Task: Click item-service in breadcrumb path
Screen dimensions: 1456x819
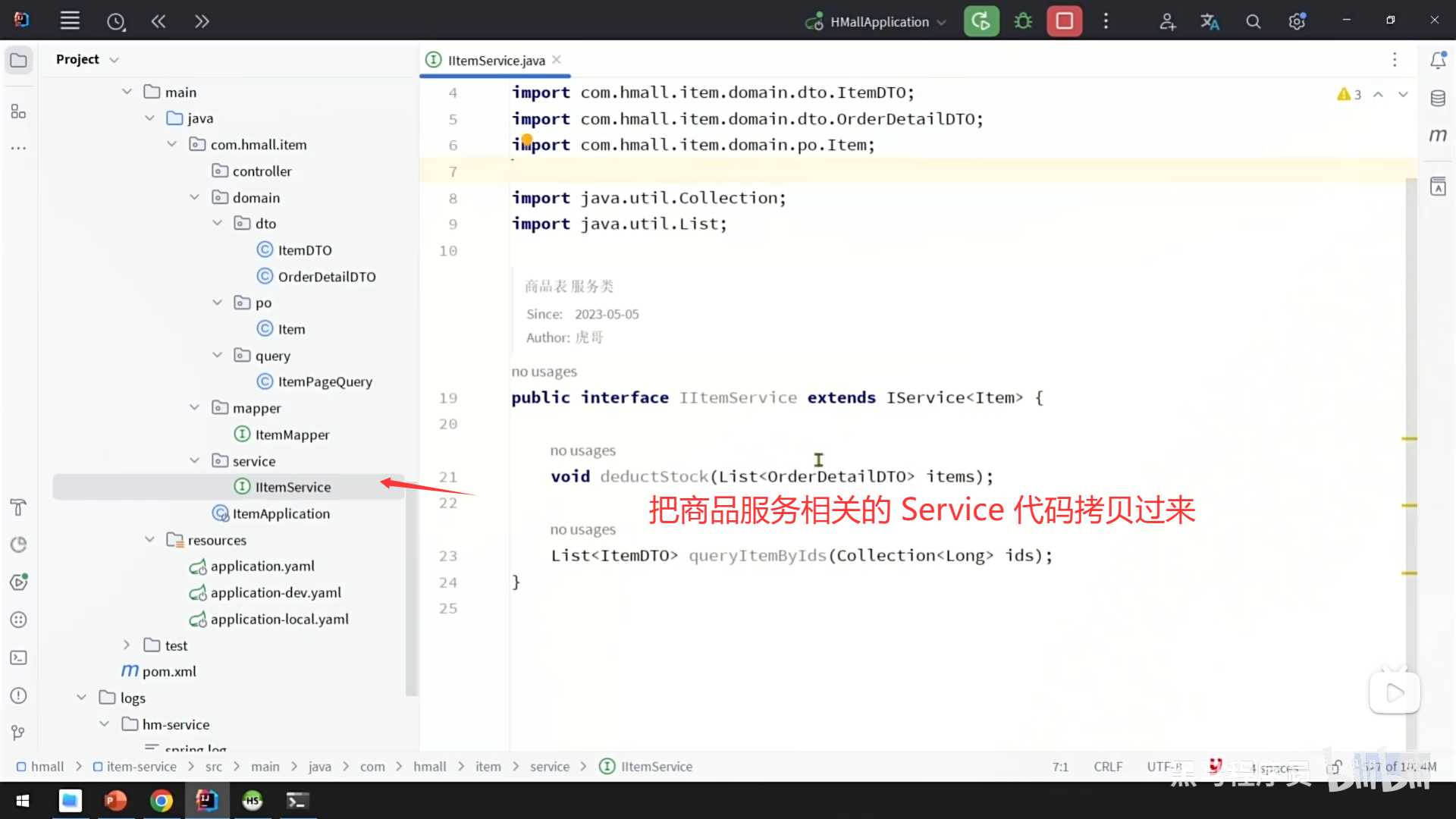Action: point(141,767)
